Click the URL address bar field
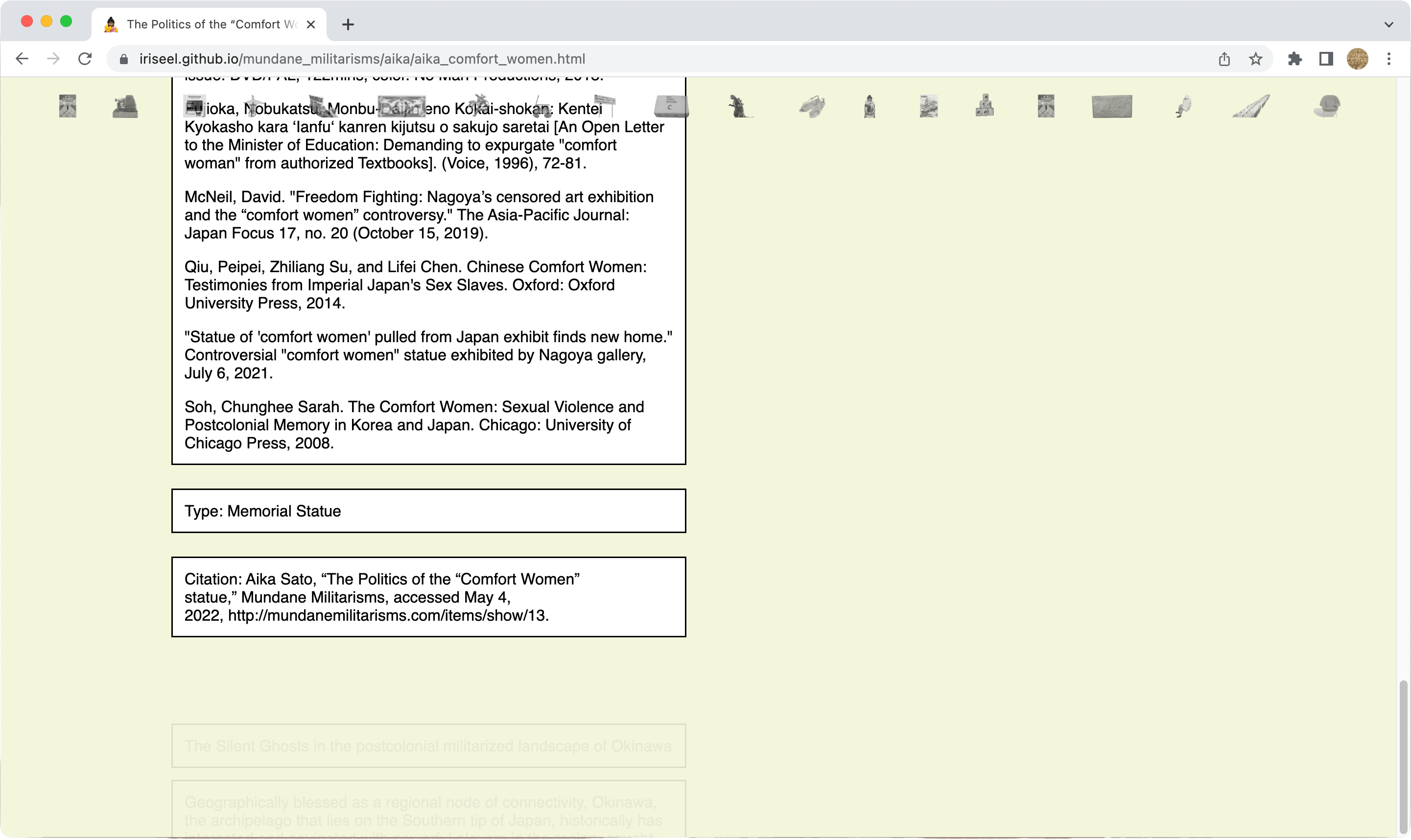The image size is (1411, 840). pos(623,59)
